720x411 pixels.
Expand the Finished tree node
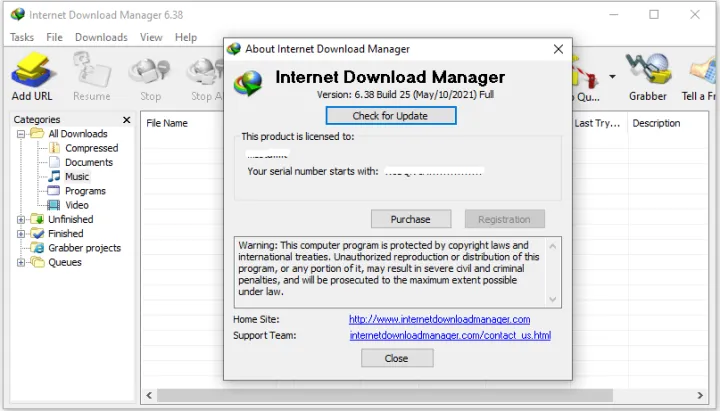[21, 234]
